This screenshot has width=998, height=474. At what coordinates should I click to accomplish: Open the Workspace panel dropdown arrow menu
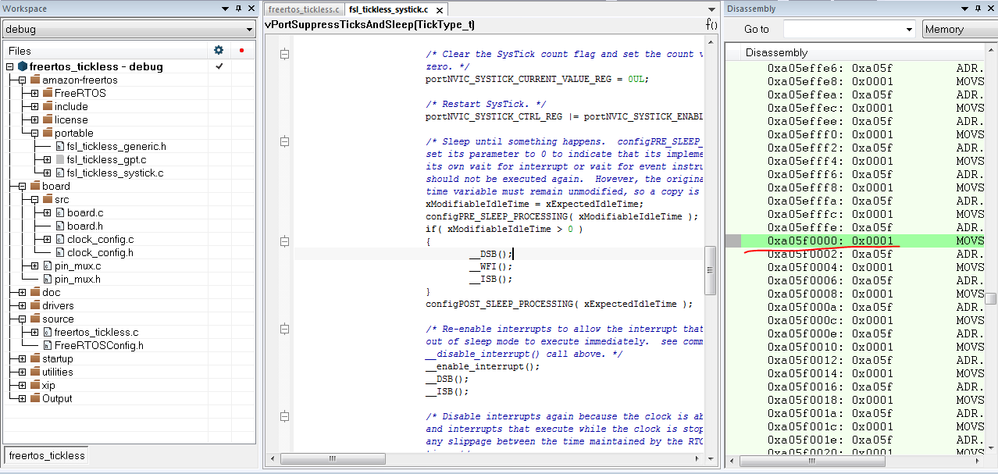click(225, 8)
